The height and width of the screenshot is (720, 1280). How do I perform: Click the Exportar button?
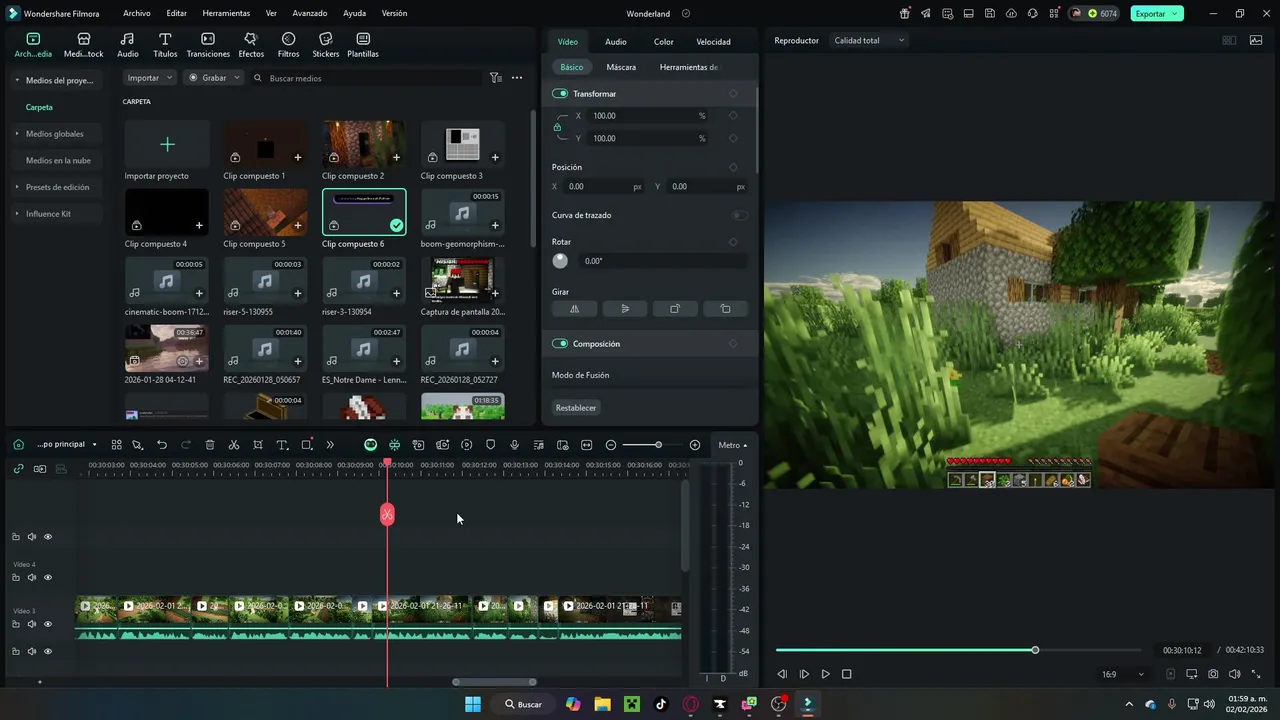click(x=1157, y=14)
